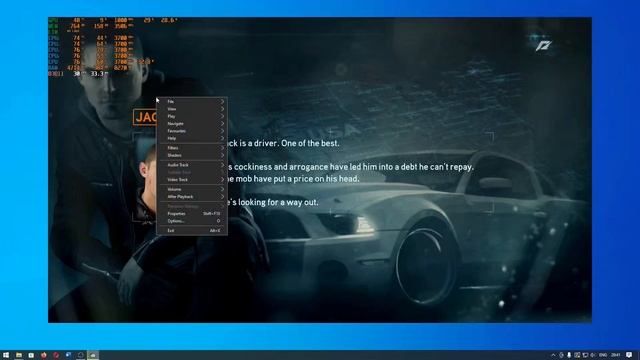Screen dimensions: 640x360
Task: Open the Video Track submenu
Action: (192, 180)
